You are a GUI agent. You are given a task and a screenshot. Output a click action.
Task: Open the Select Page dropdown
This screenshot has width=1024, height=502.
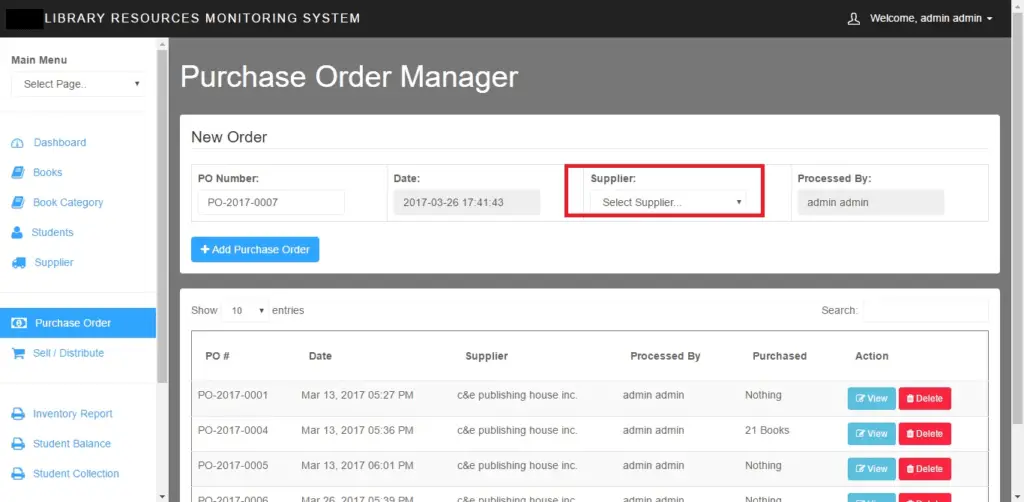78,84
